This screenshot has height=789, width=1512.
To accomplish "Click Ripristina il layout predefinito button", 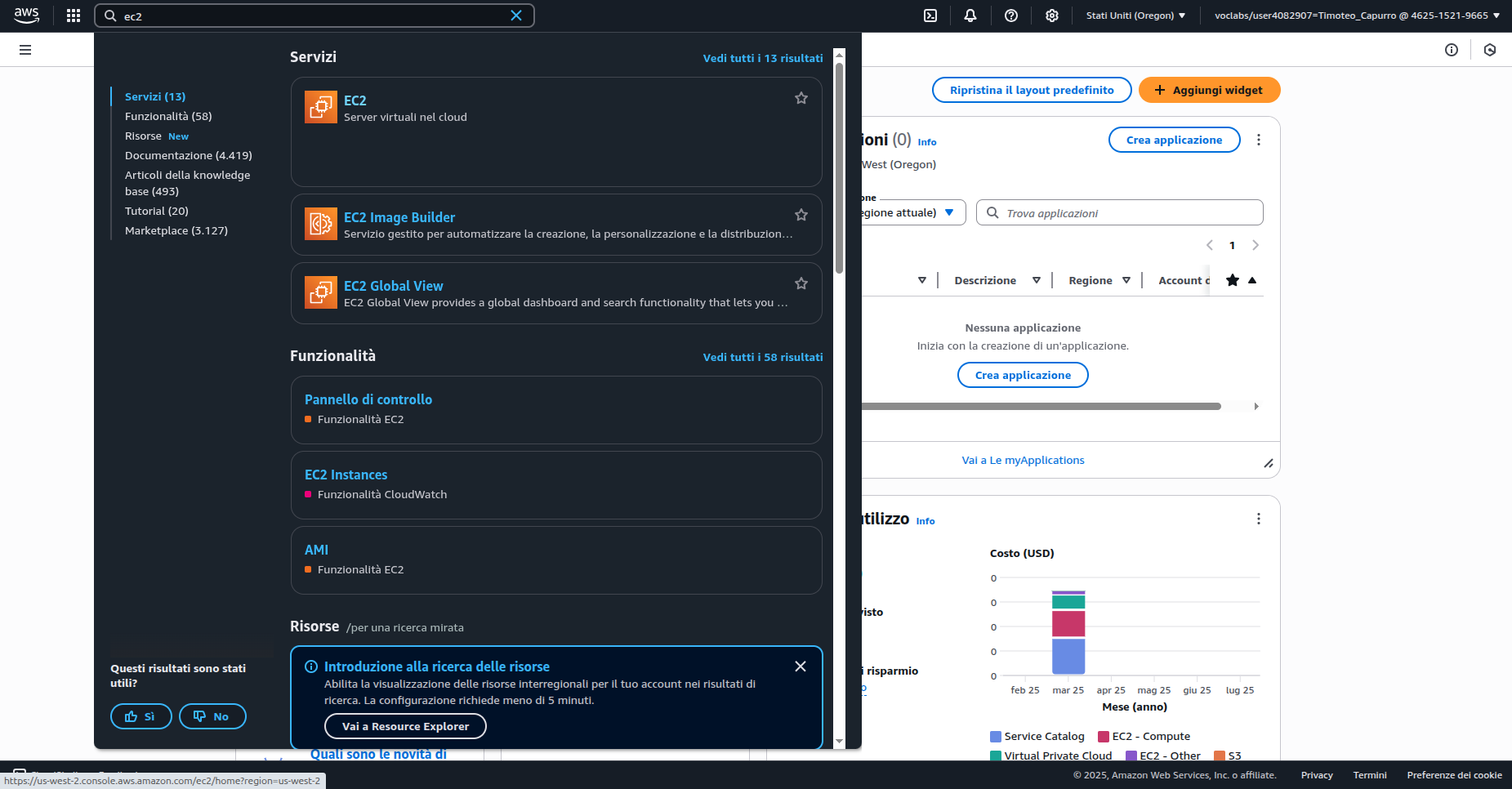I will [x=1032, y=90].
